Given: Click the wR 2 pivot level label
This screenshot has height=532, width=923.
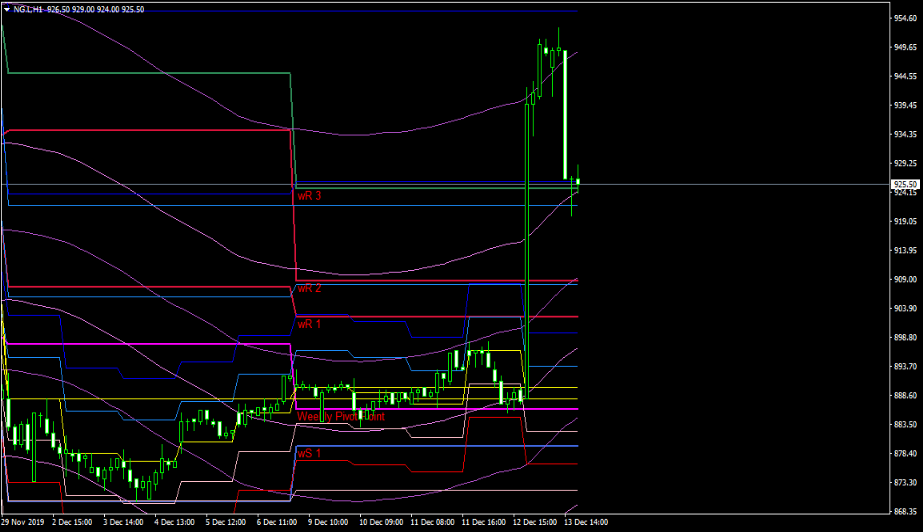Looking at the screenshot, I should pyautogui.click(x=309, y=288).
